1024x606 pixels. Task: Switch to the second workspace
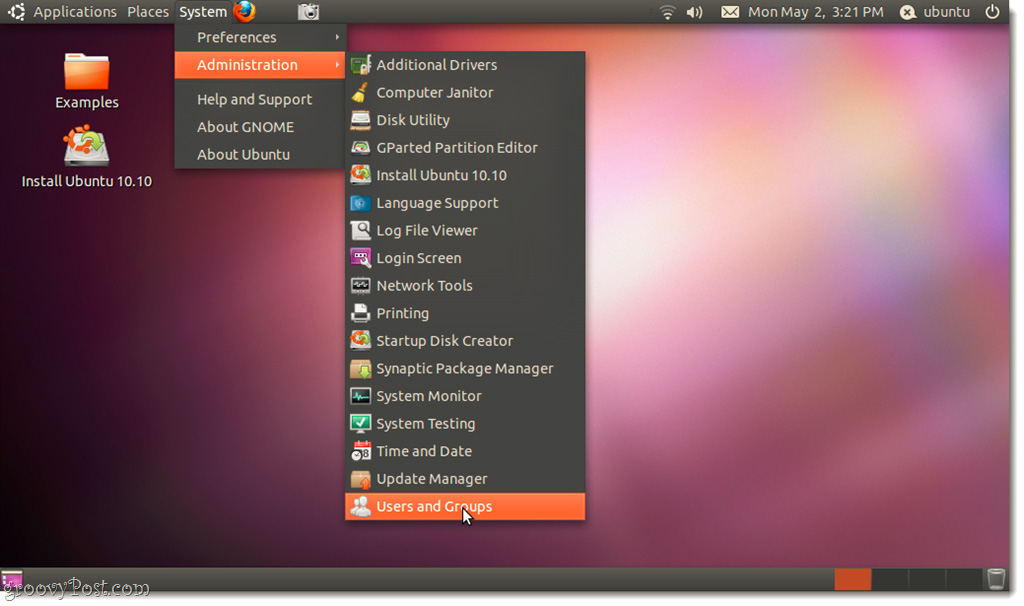(x=890, y=579)
